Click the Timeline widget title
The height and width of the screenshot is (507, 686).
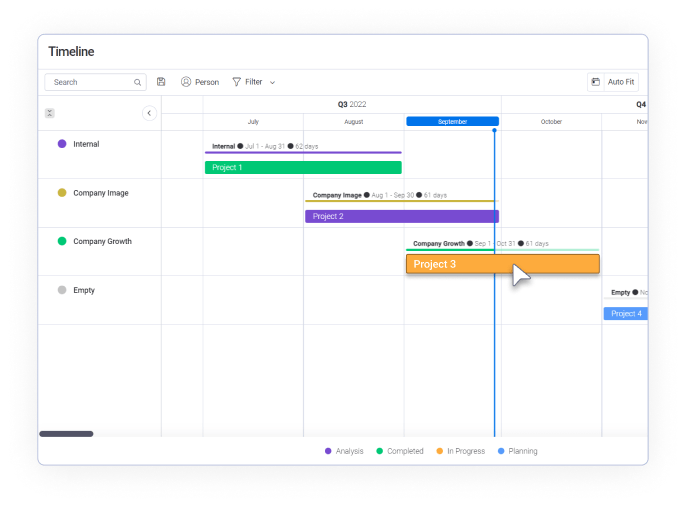(x=71, y=52)
